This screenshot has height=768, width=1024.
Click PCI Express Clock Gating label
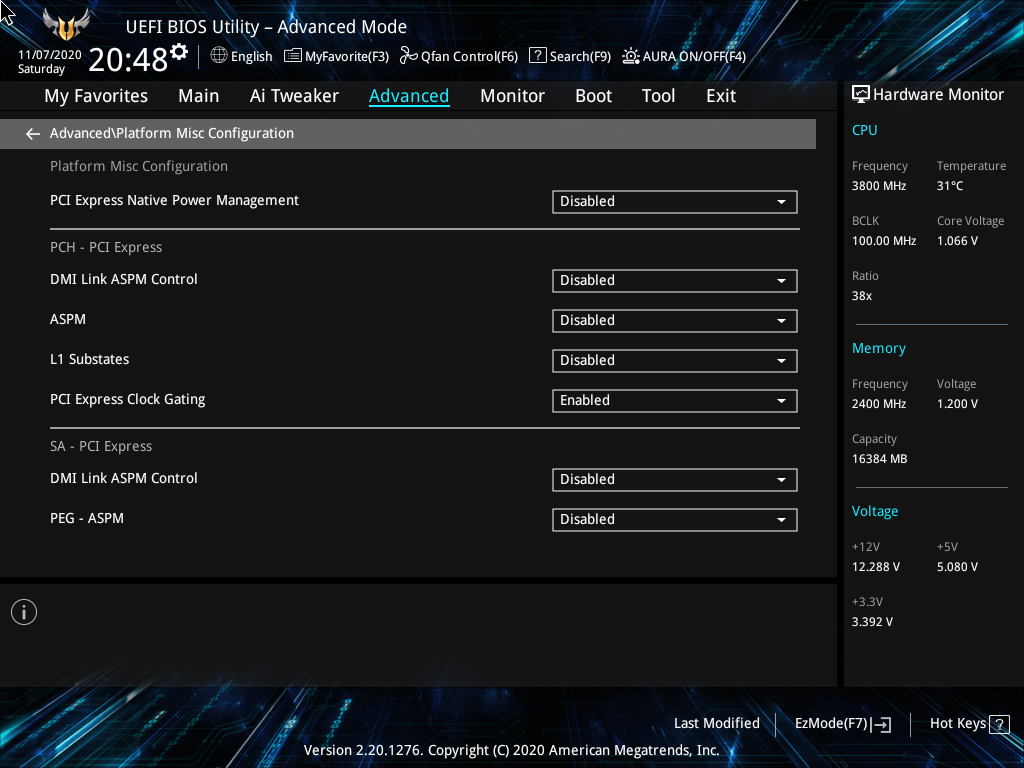pos(127,400)
